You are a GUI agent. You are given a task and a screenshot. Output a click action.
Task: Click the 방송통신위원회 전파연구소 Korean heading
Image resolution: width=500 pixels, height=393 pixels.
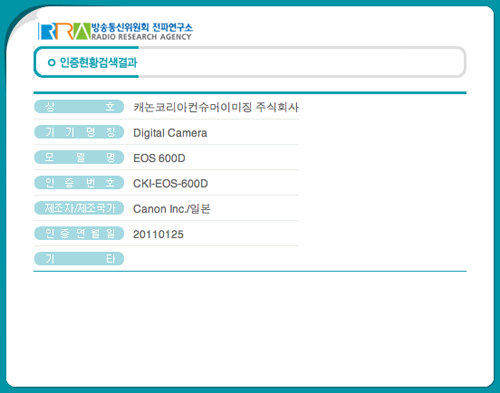[142, 27]
